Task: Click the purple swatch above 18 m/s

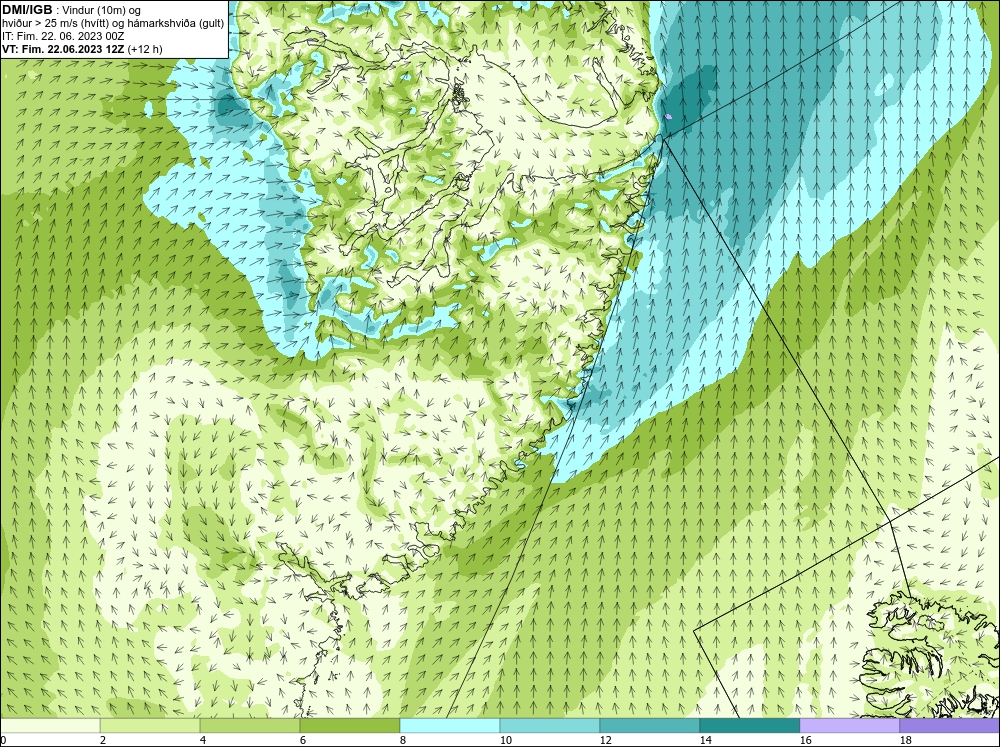Action: [x=950, y=725]
